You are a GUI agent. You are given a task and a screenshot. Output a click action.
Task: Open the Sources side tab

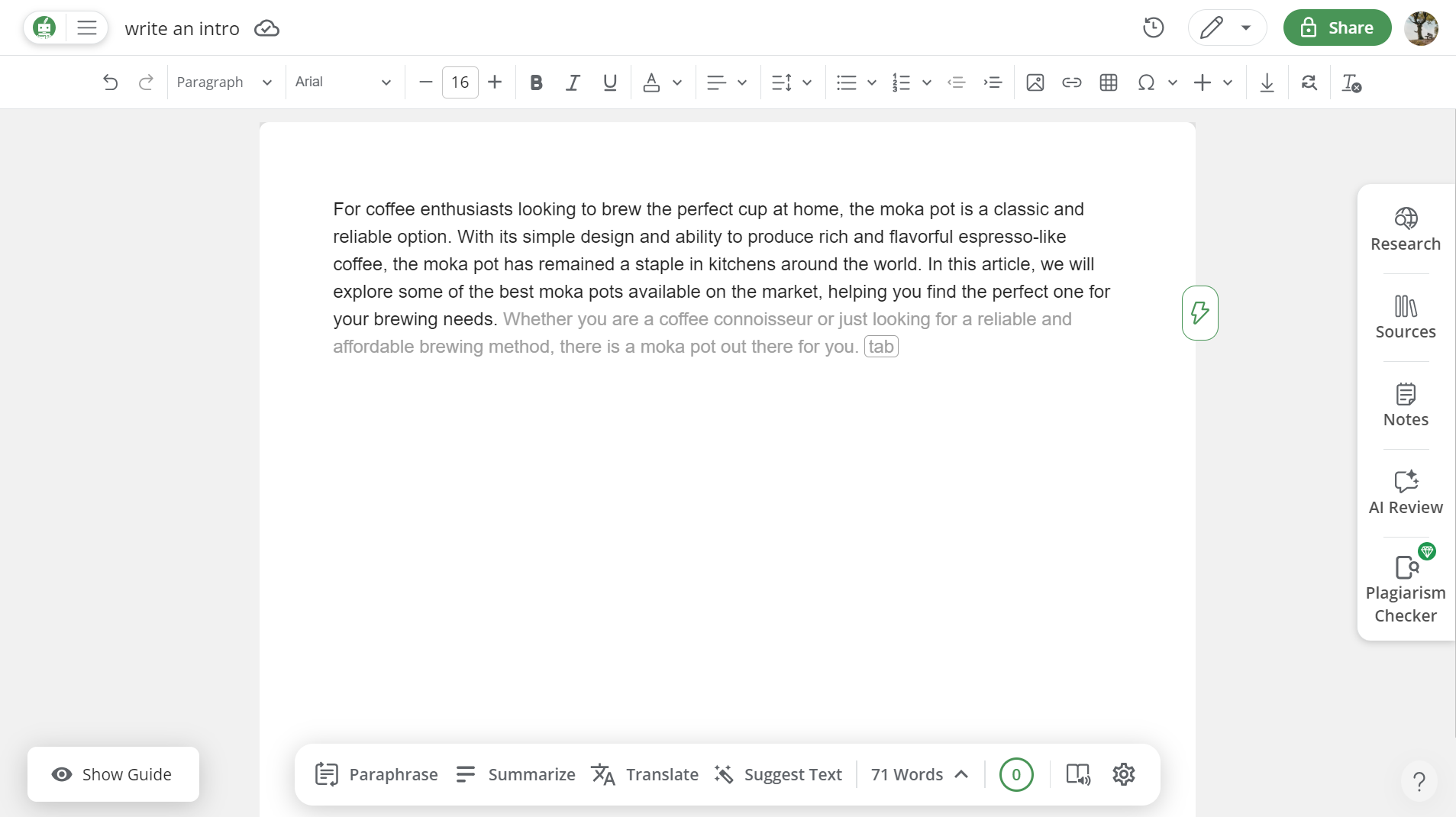coord(1405,317)
